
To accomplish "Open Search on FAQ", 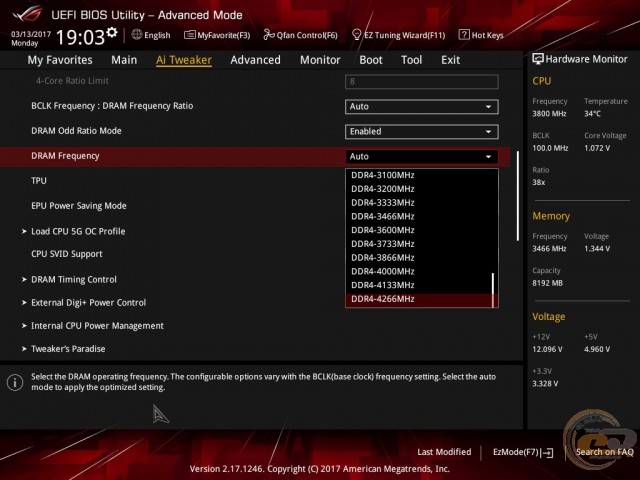I will (x=604, y=452).
